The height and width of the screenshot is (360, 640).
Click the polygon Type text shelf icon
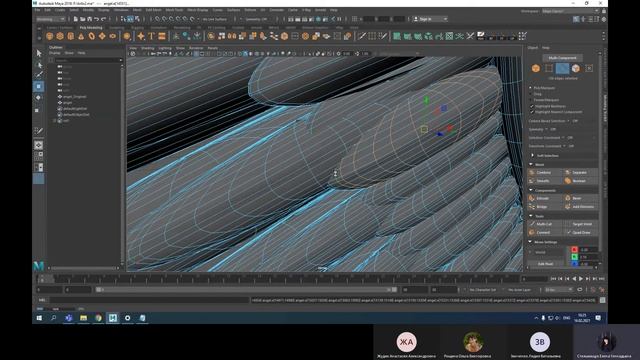pos(151,36)
